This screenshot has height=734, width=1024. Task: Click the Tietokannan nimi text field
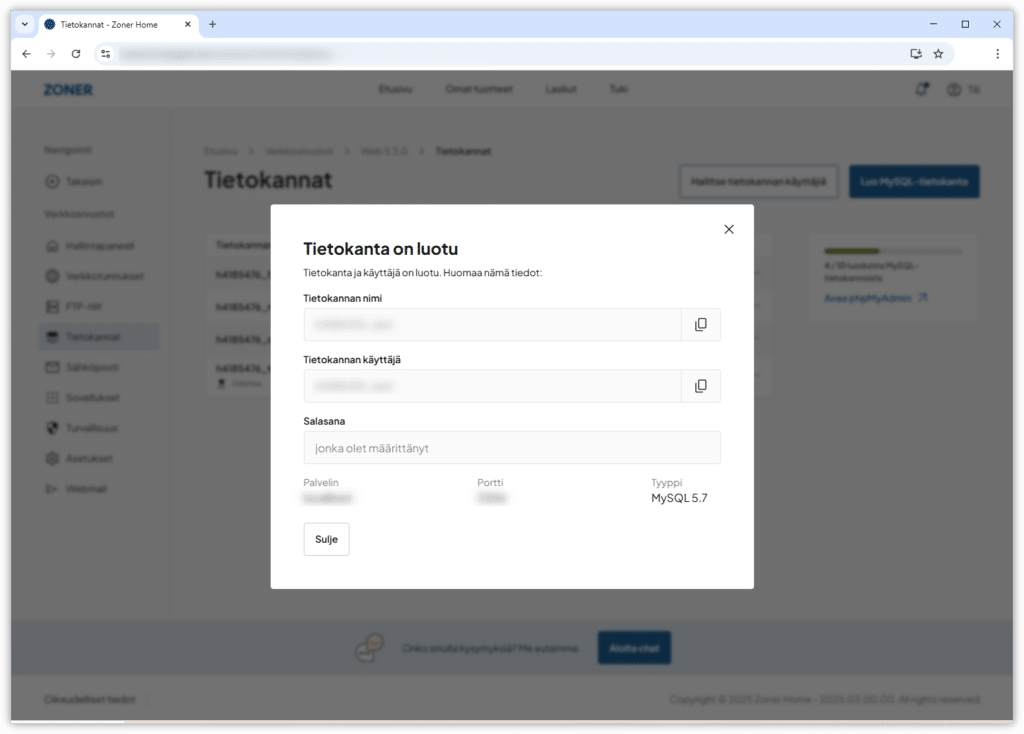(492, 324)
